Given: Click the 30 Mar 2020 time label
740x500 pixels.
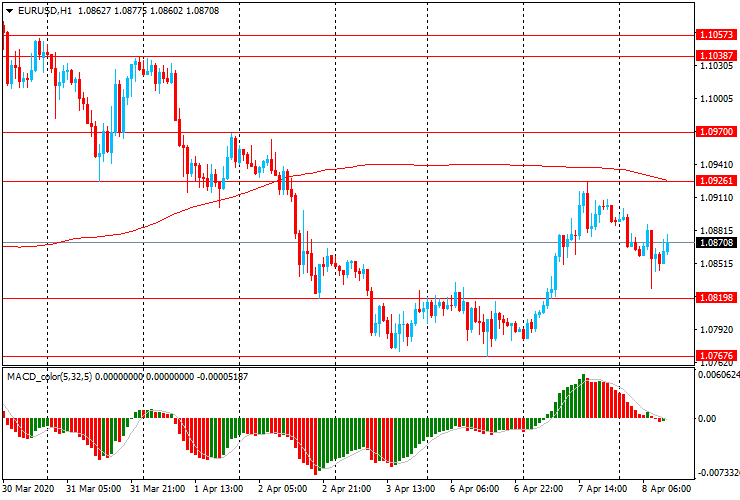Looking at the screenshot, I should [x=28, y=489].
